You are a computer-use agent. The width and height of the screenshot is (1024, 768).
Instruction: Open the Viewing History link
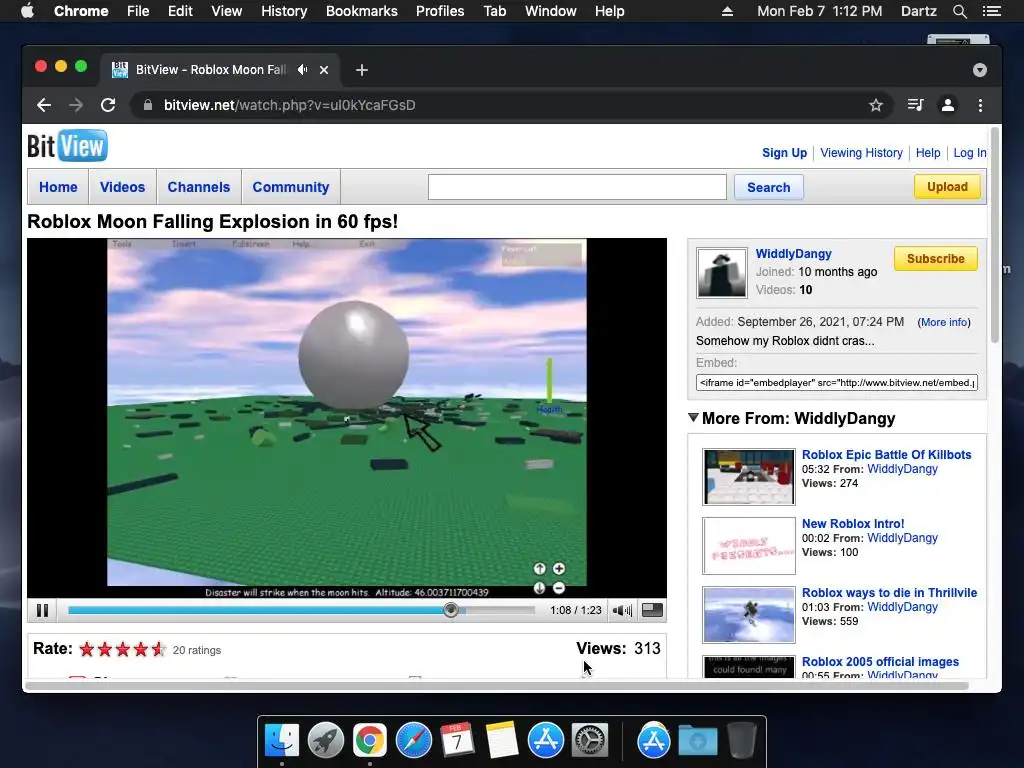pos(861,153)
